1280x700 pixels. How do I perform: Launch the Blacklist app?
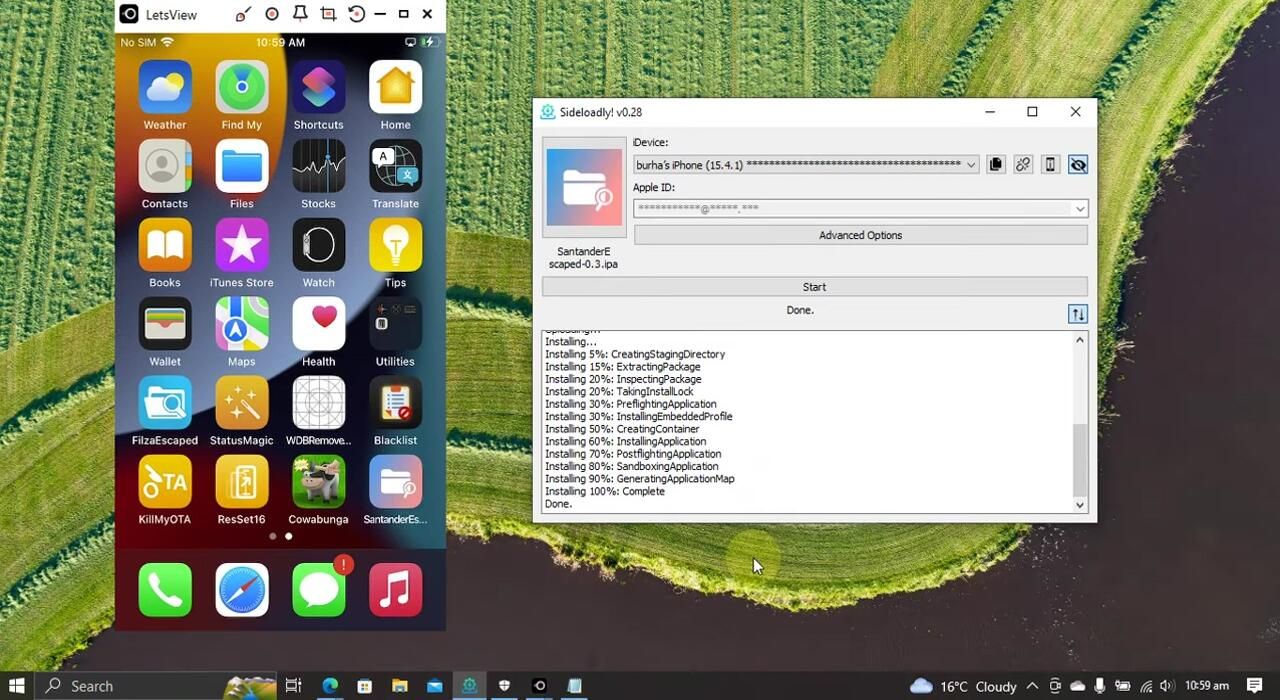pos(395,403)
